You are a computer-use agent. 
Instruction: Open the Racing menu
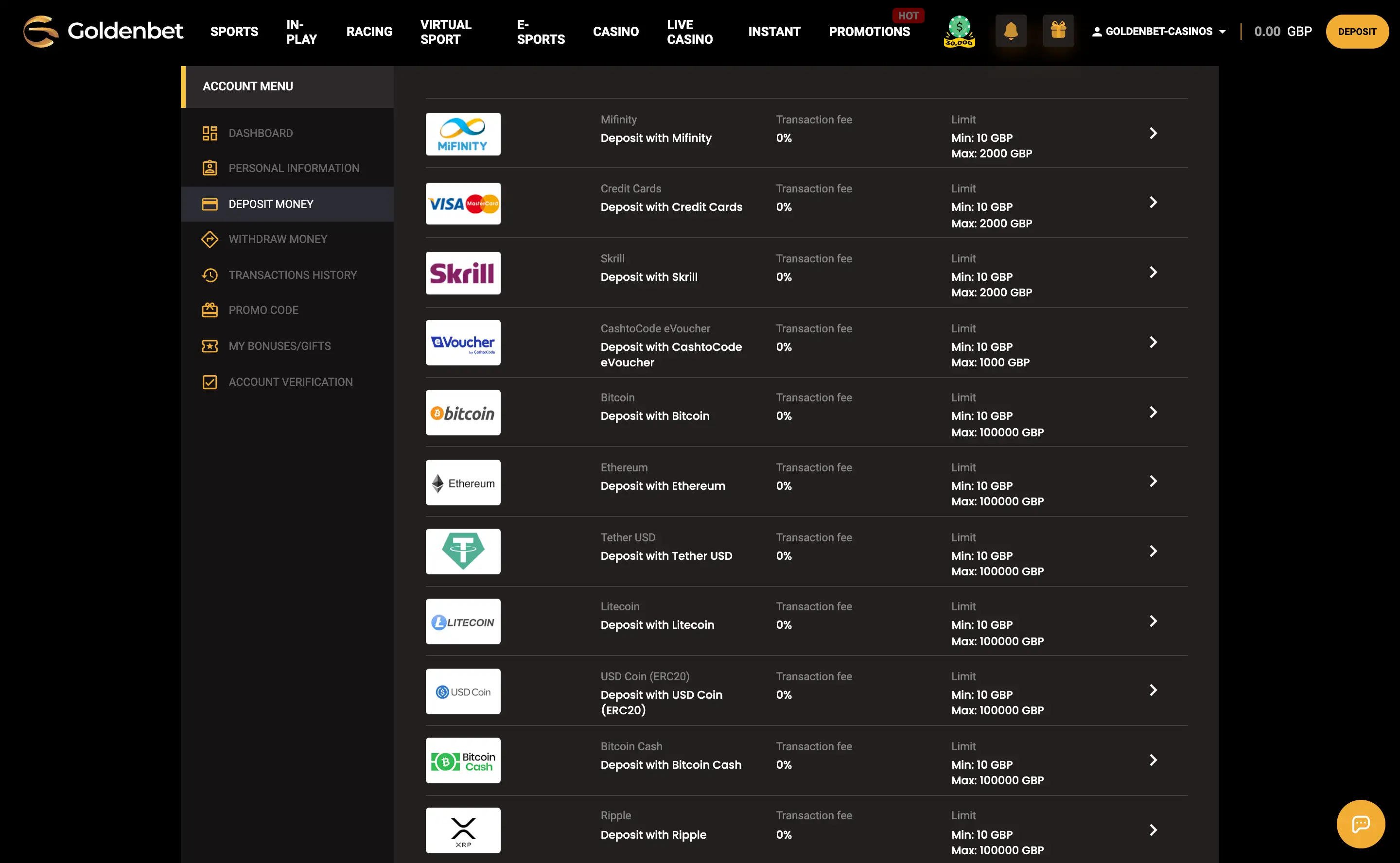click(x=369, y=32)
